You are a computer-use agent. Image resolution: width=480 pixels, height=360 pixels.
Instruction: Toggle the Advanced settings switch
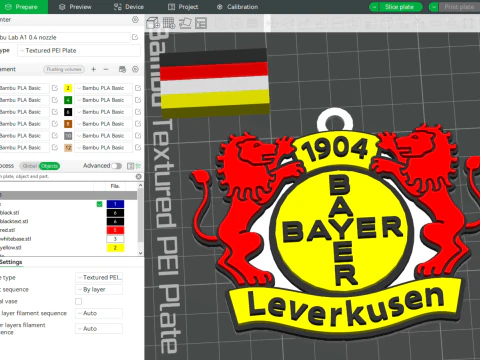(116, 166)
